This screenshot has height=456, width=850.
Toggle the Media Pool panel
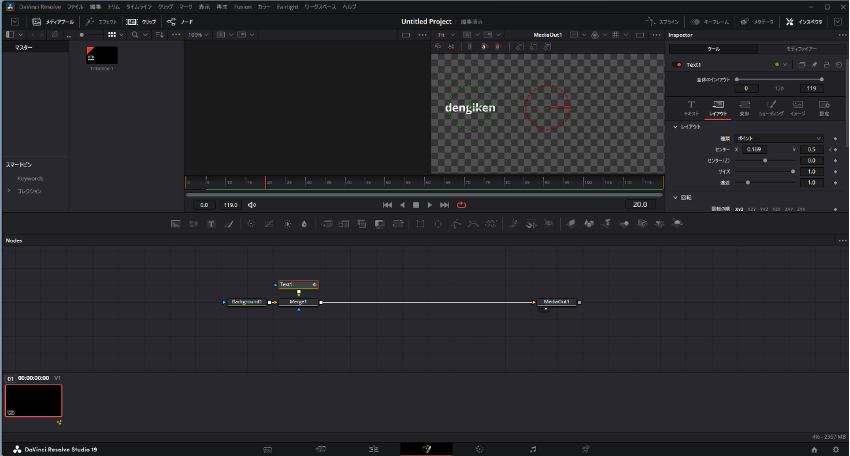click(50, 21)
